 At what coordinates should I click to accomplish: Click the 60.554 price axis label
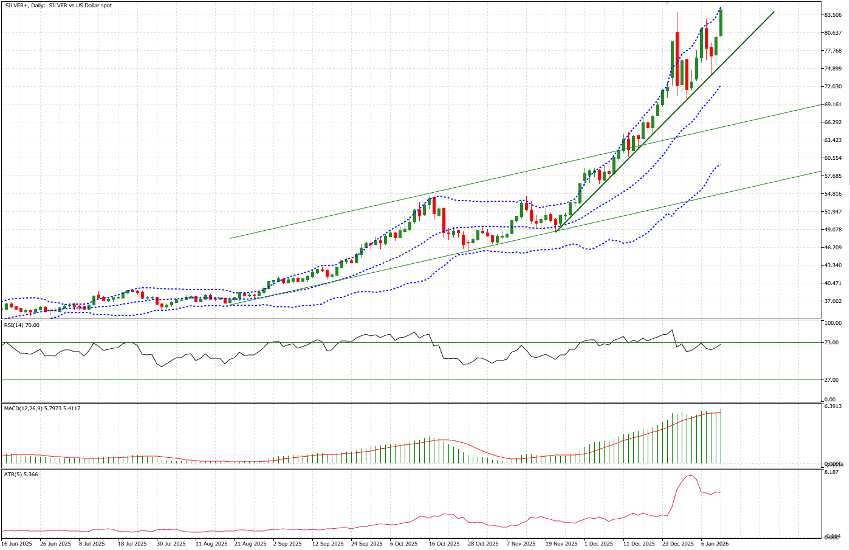[x=832, y=158]
